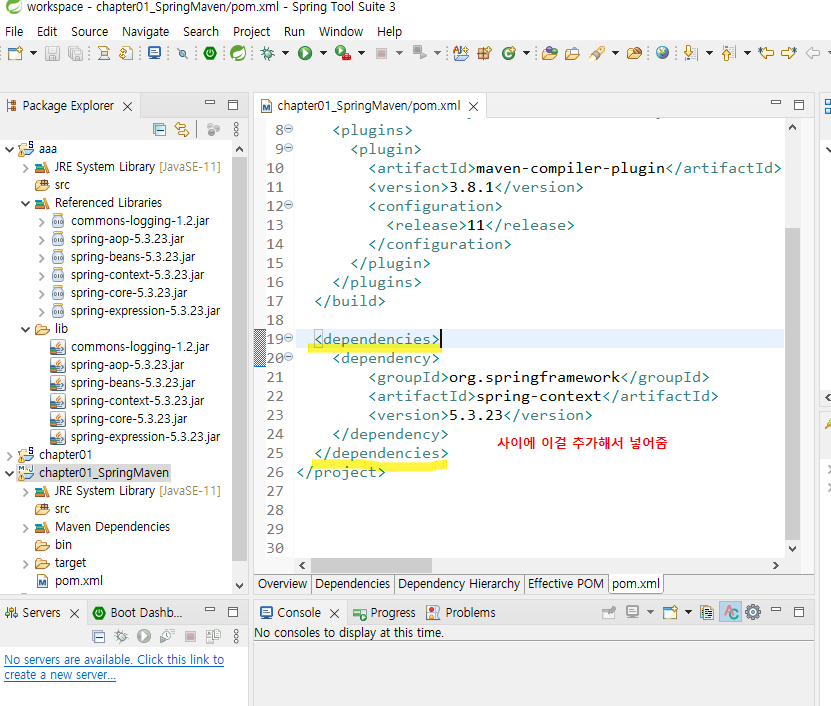Expand the chapter01 project
The width and height of the screenshot is (831, 706).
(x=9, y=456)
